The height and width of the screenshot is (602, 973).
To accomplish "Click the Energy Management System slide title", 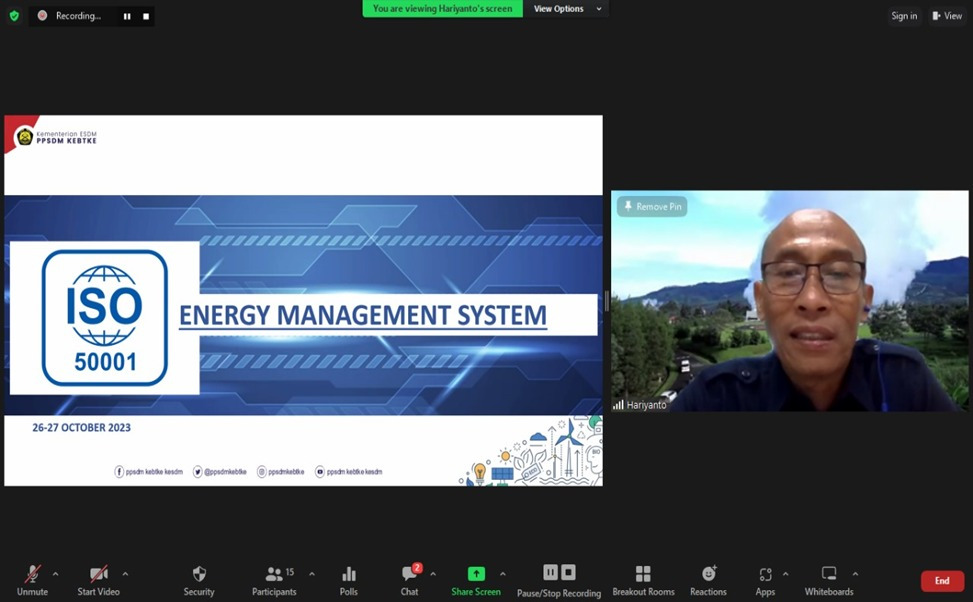I will (363, 315).
